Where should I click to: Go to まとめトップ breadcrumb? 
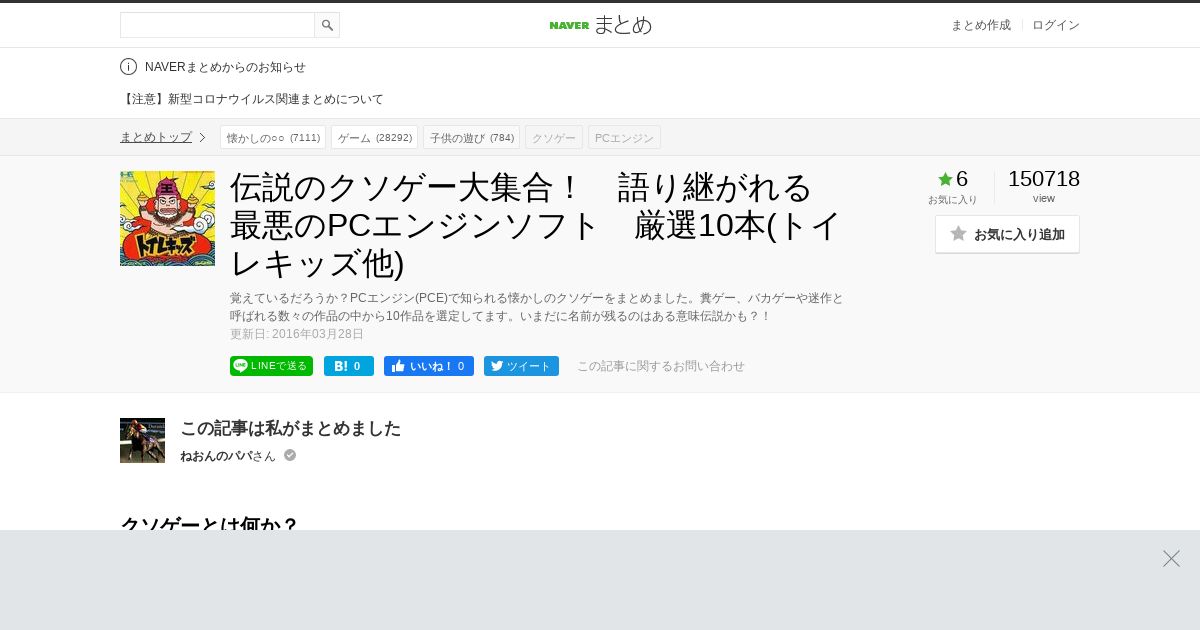pyautogui.click(x=156, y=137)
